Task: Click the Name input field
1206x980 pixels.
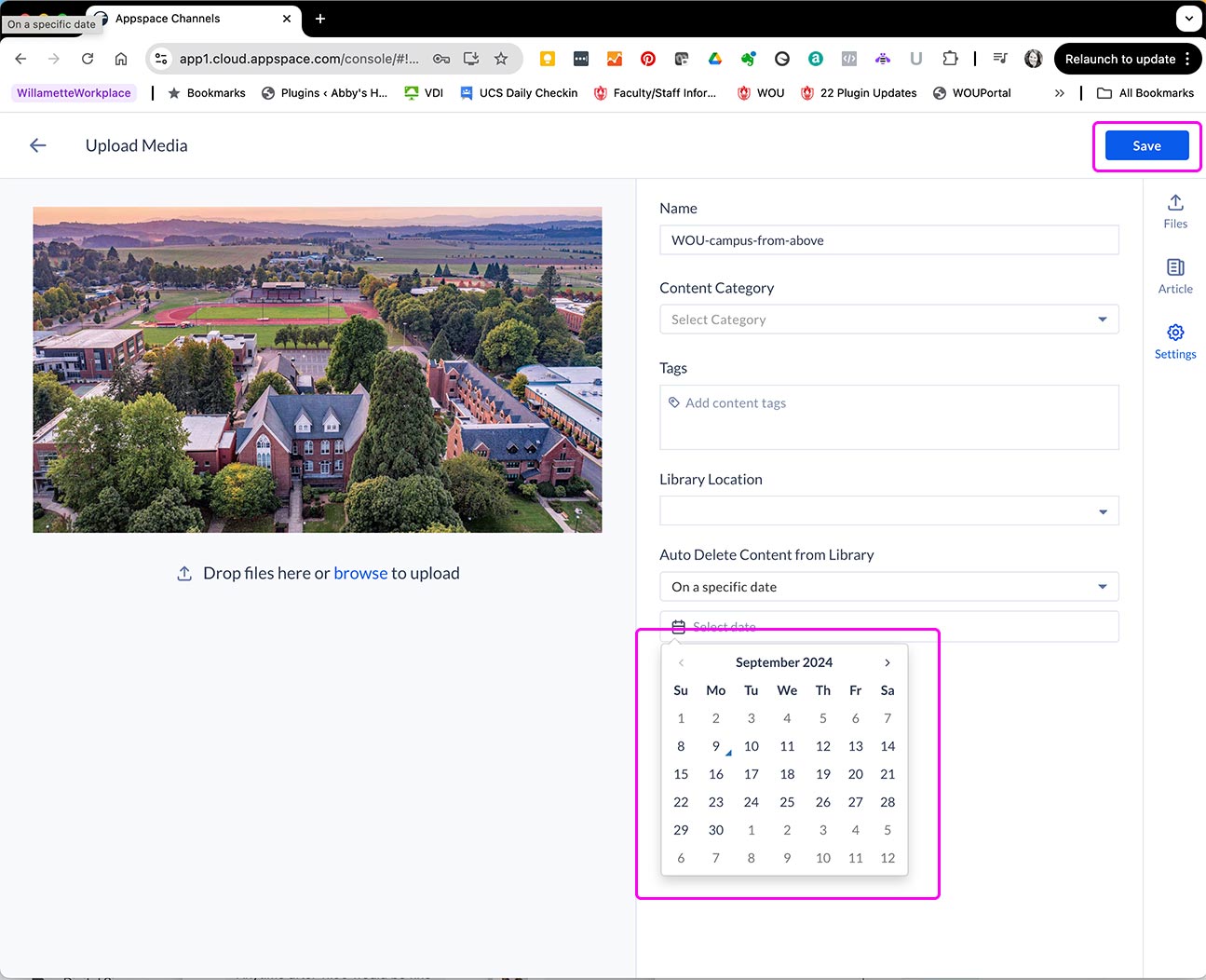Action: tap(888, 240)
